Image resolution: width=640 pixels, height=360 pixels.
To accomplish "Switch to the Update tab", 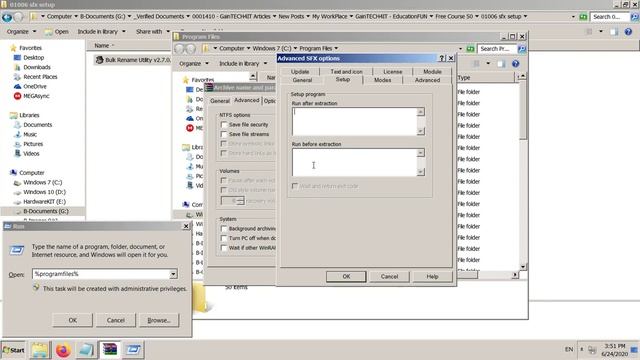I will (300, 71).
